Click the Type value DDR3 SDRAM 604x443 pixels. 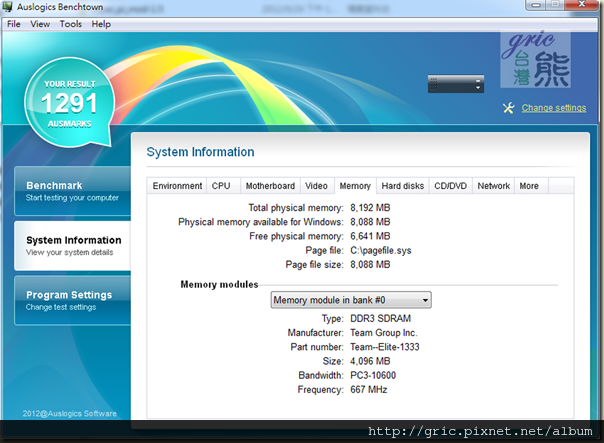click(x=380, y=318)
